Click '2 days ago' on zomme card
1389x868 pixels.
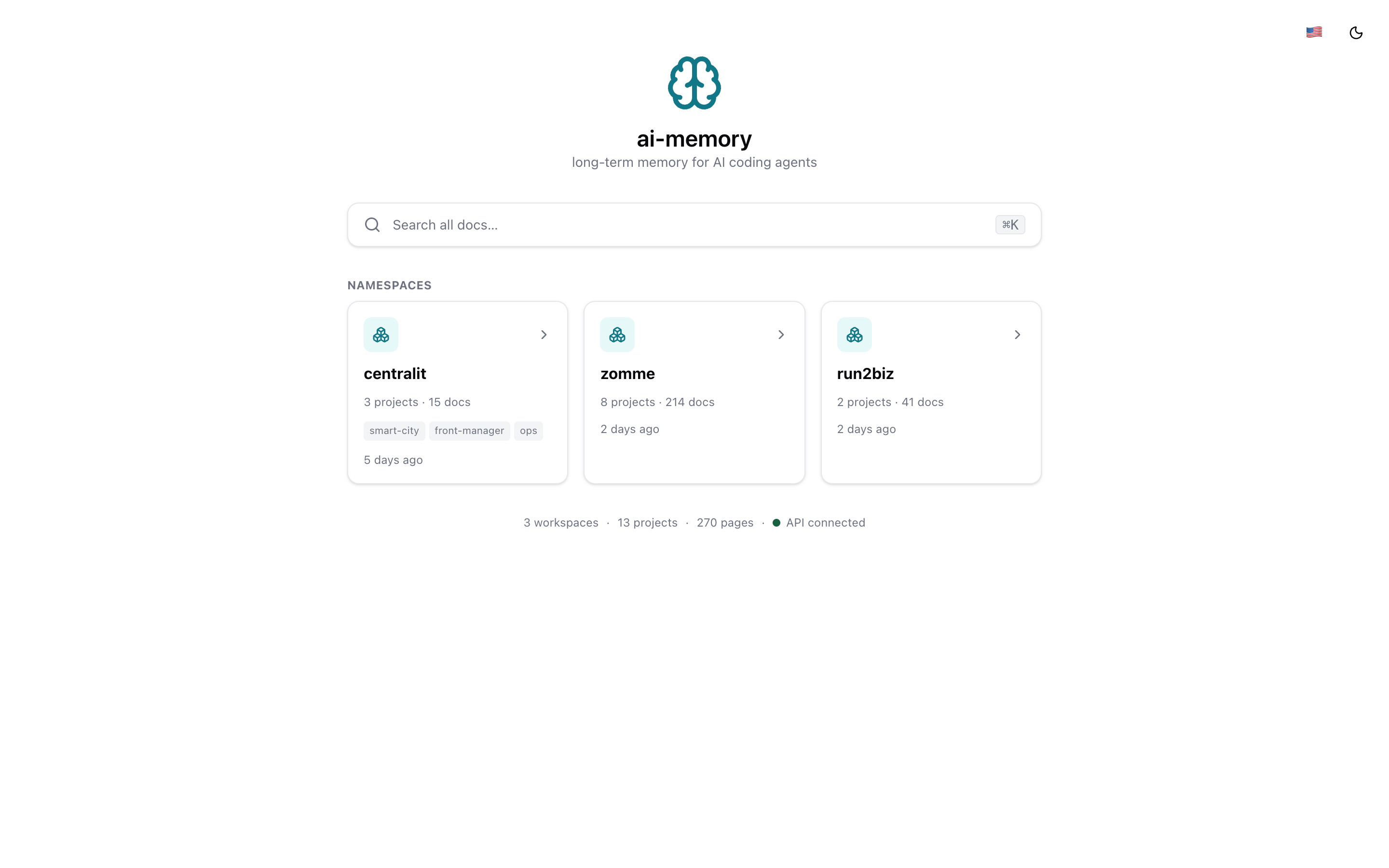tap(630, 429)
